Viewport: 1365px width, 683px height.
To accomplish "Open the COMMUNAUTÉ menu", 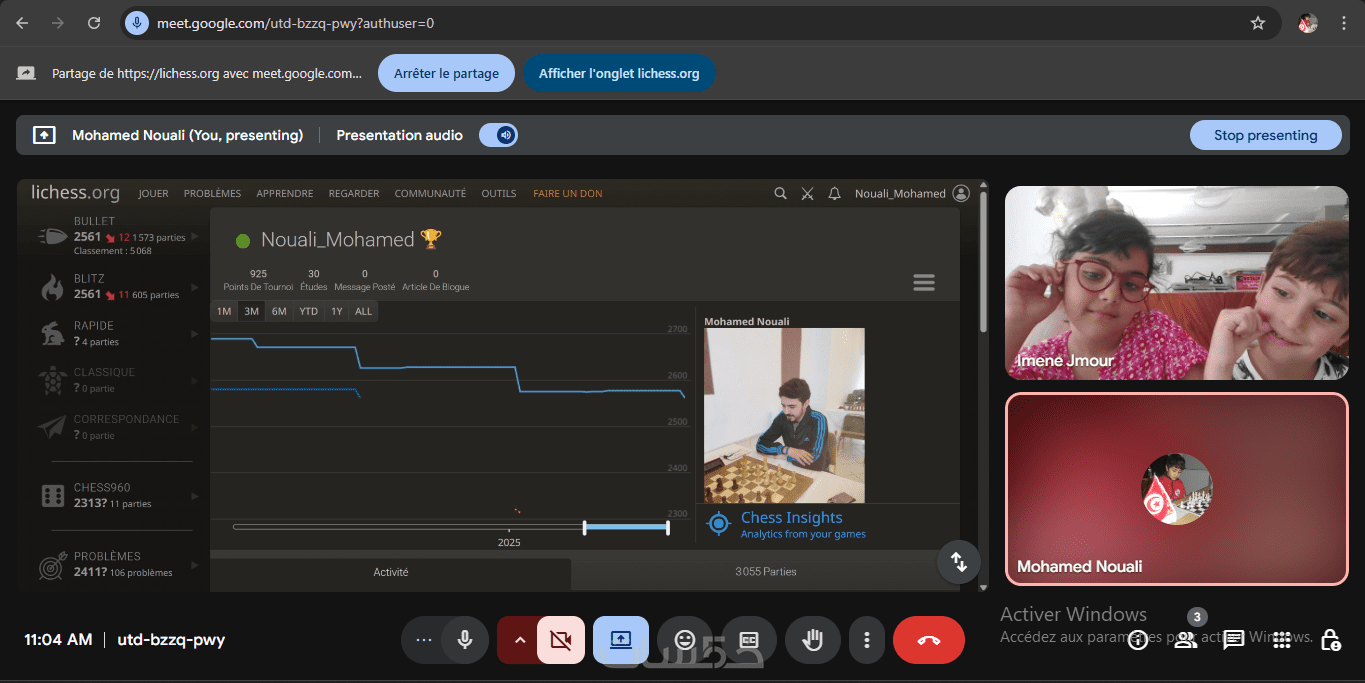I will click(x=430, y=194).
